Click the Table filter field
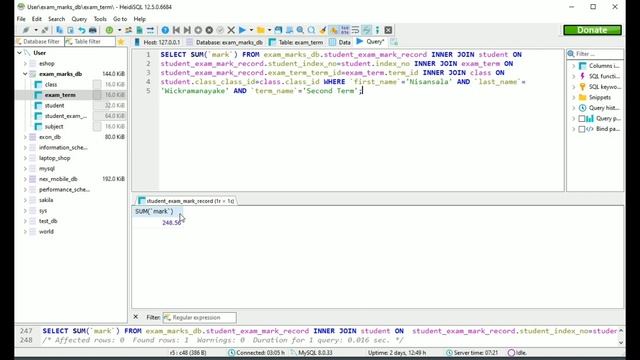 point(90,42)
